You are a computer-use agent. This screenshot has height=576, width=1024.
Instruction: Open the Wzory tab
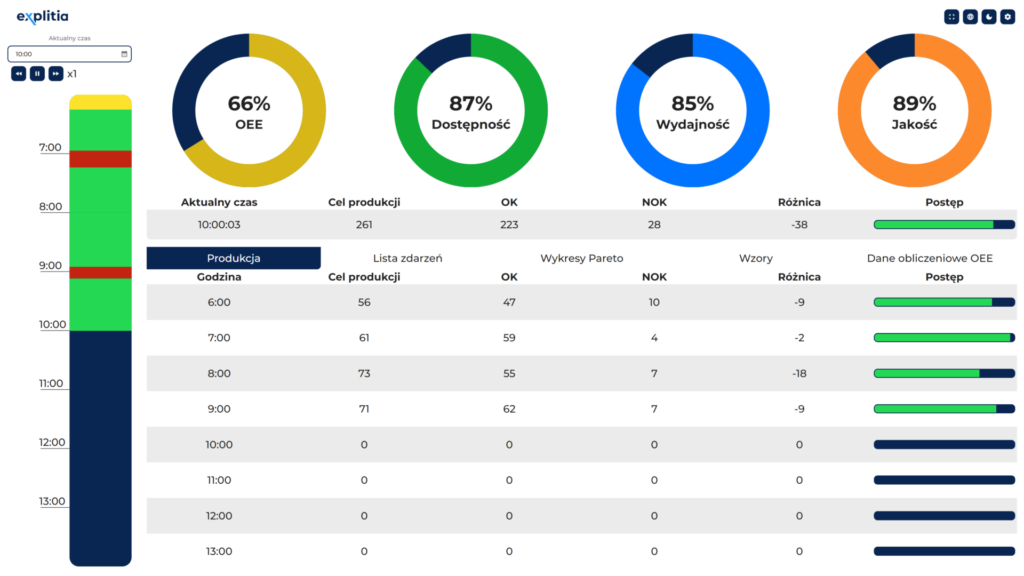(x=755, y=258)
